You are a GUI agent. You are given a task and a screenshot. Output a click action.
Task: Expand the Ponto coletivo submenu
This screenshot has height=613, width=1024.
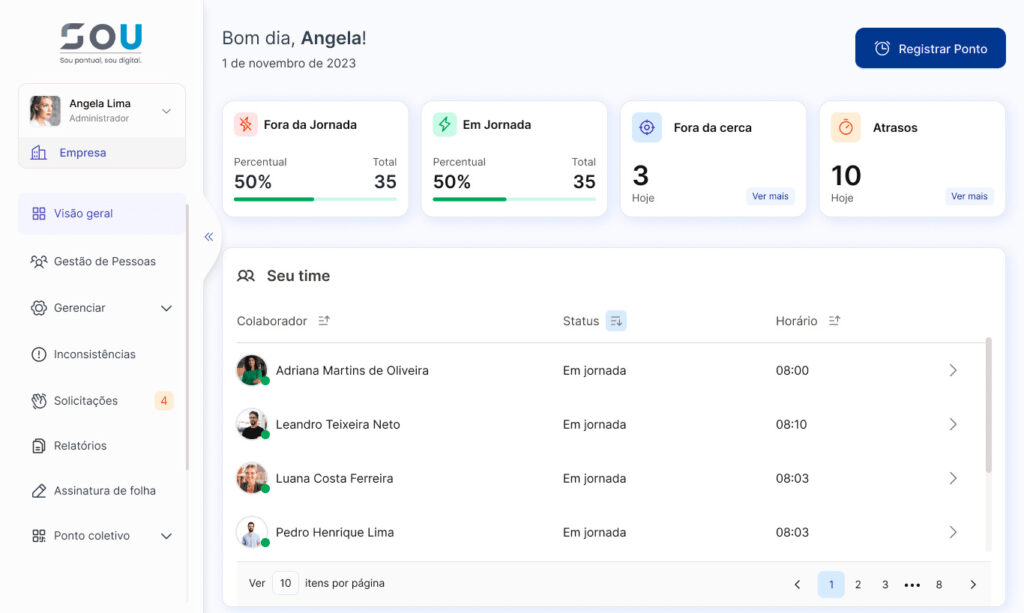point(167,536)
